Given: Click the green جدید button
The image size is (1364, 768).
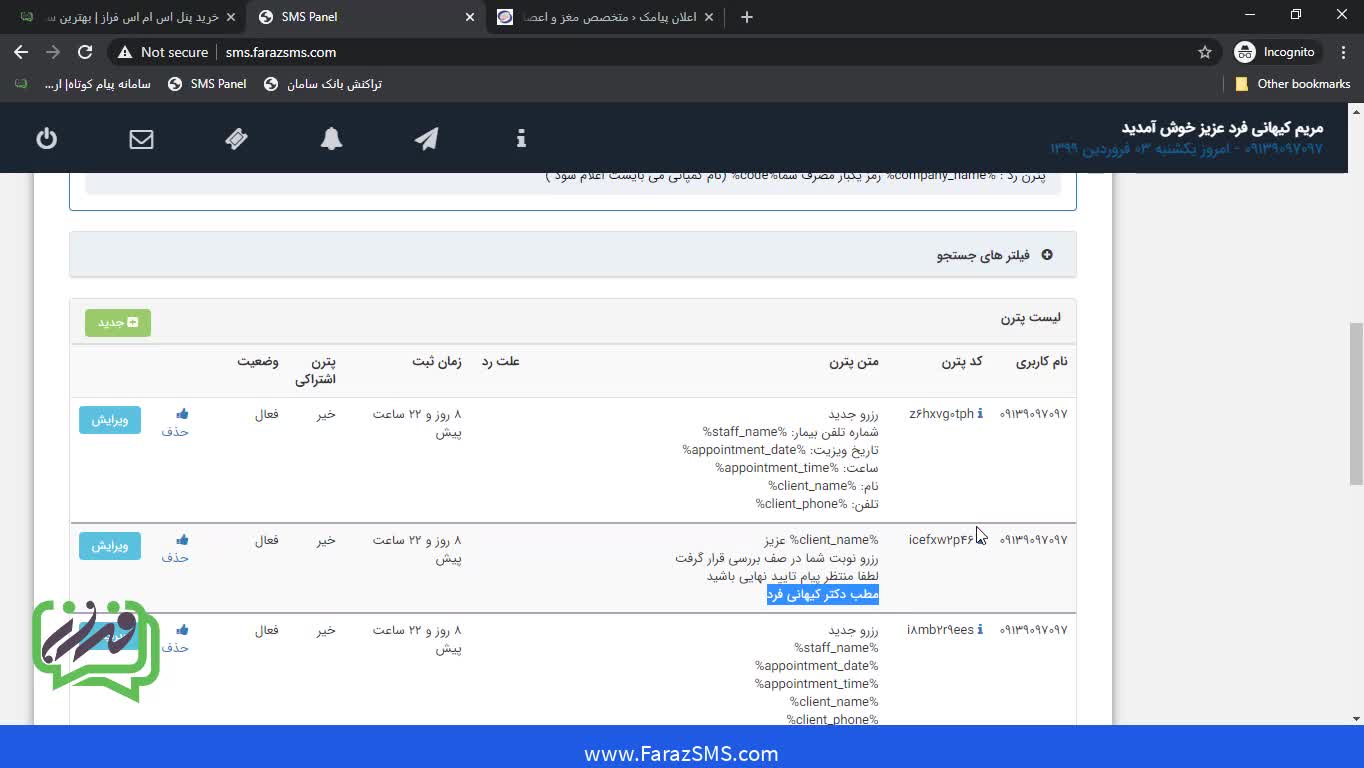Looking at the screenshot, I should click(118, 323).
